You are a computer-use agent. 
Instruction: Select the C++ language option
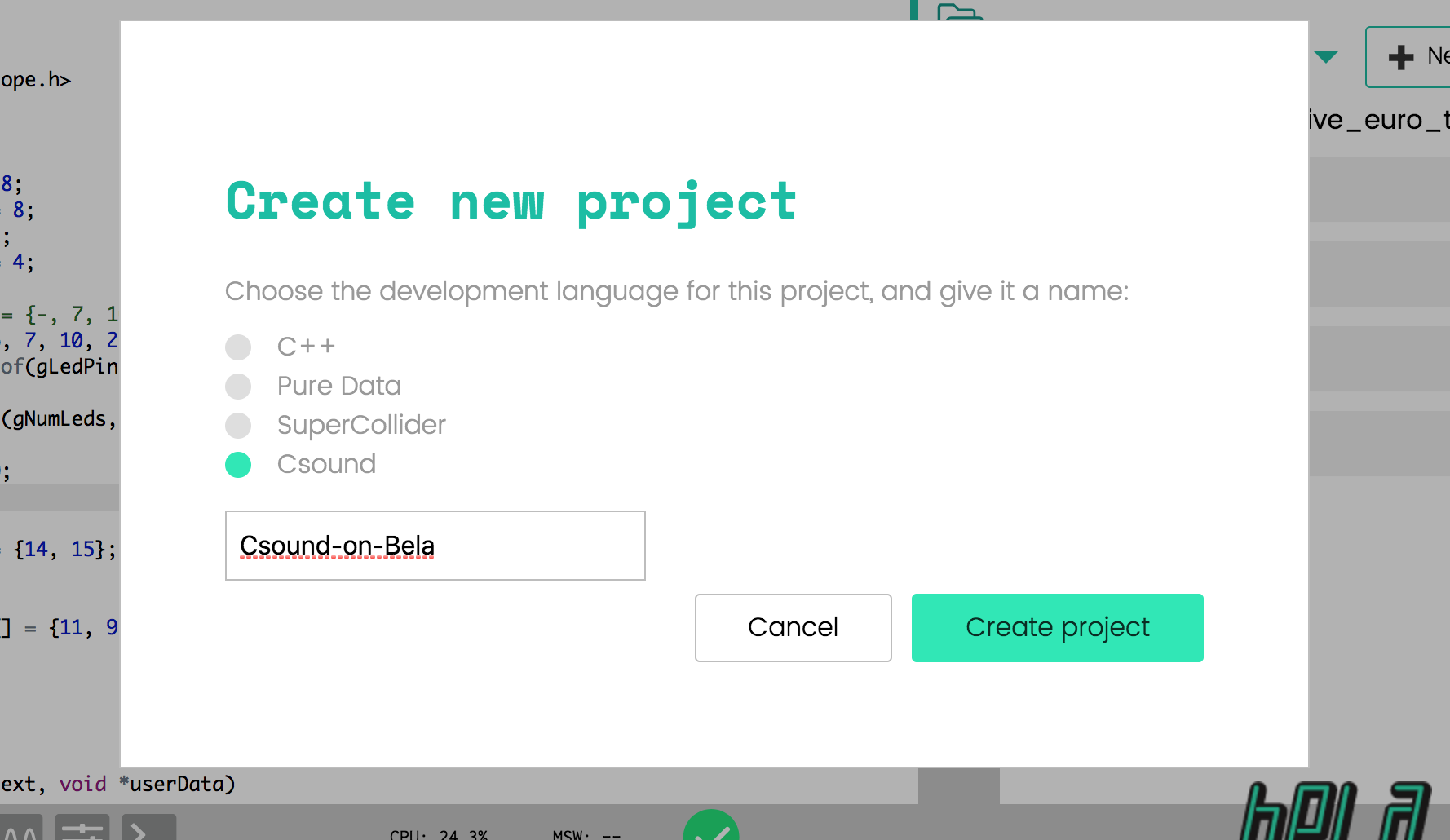click(x=238, y=347)
